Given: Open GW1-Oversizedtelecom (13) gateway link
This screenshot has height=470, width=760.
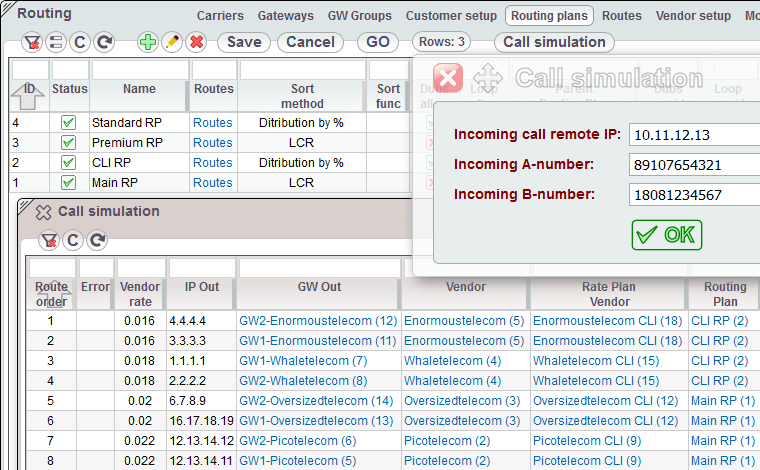Looking at the screenshot, I should point(316,421).
